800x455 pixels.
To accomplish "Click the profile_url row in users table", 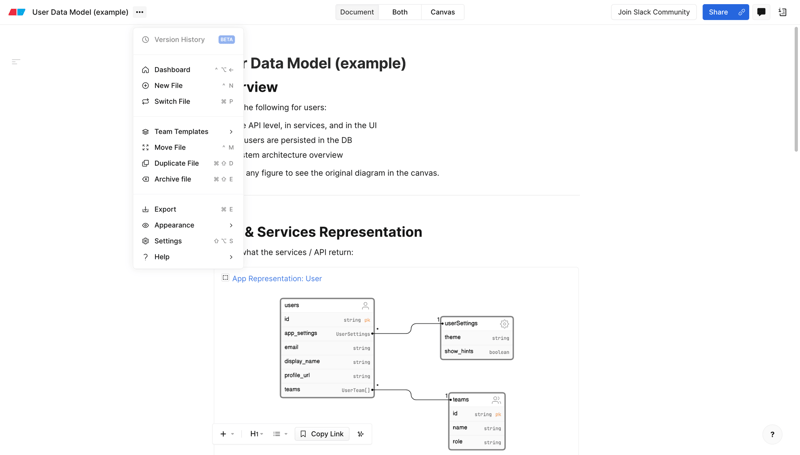I will tap(327, 375).
